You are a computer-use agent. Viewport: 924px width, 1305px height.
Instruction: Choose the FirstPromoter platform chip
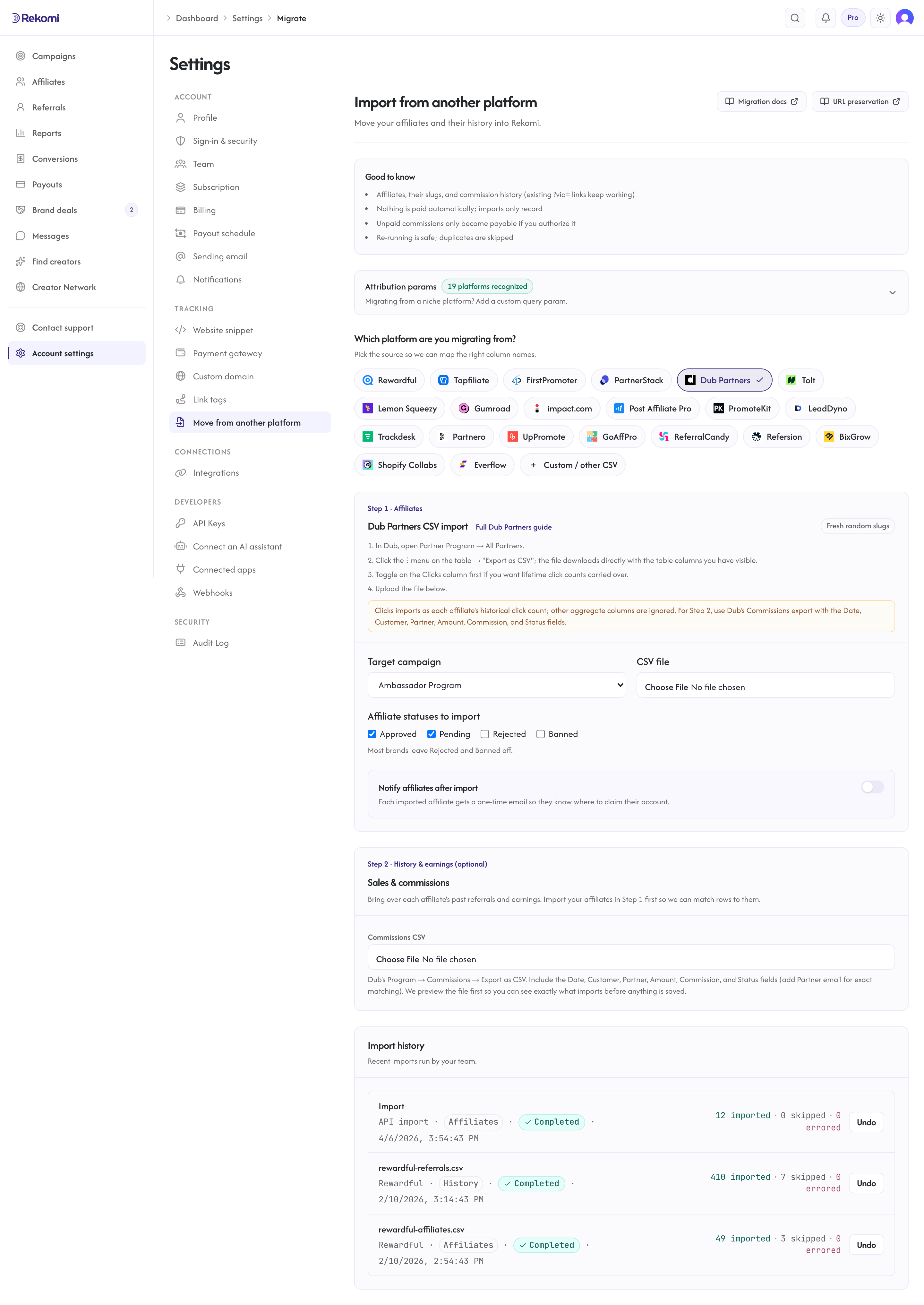click(544, 380)
